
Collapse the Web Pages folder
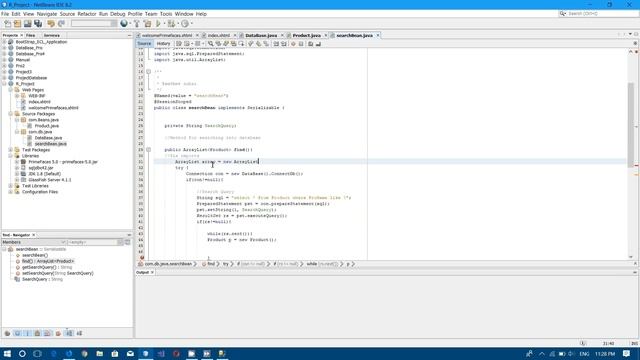[x=11, y=90]
